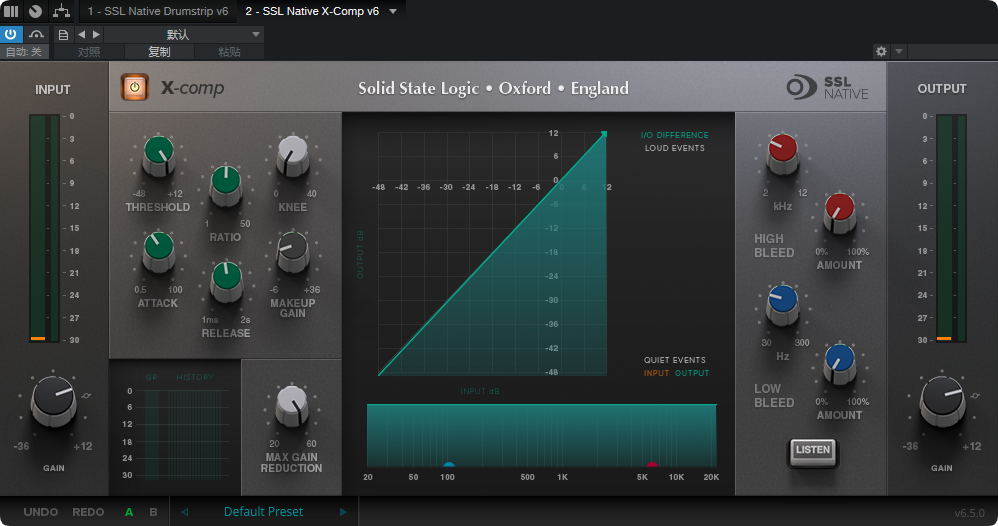Click the RATIO knob

click(226, 186)
